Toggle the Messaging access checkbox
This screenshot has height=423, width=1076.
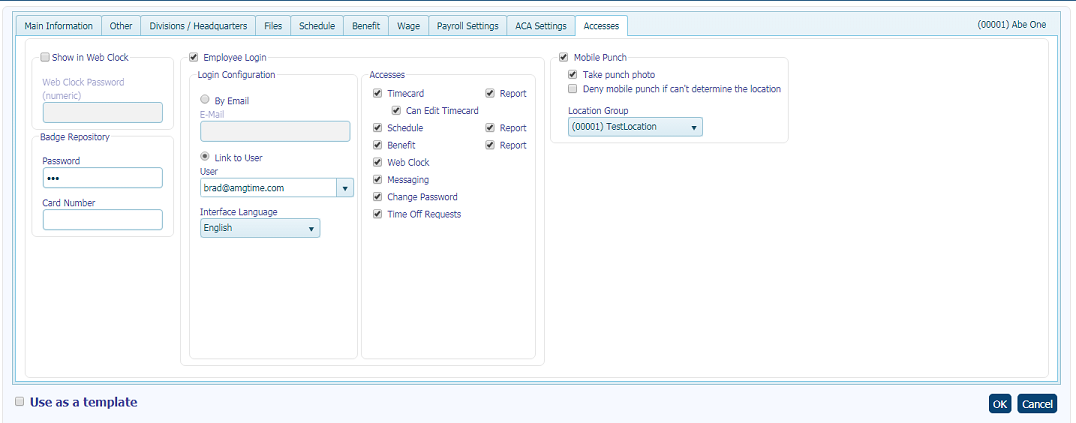[377, 179]
